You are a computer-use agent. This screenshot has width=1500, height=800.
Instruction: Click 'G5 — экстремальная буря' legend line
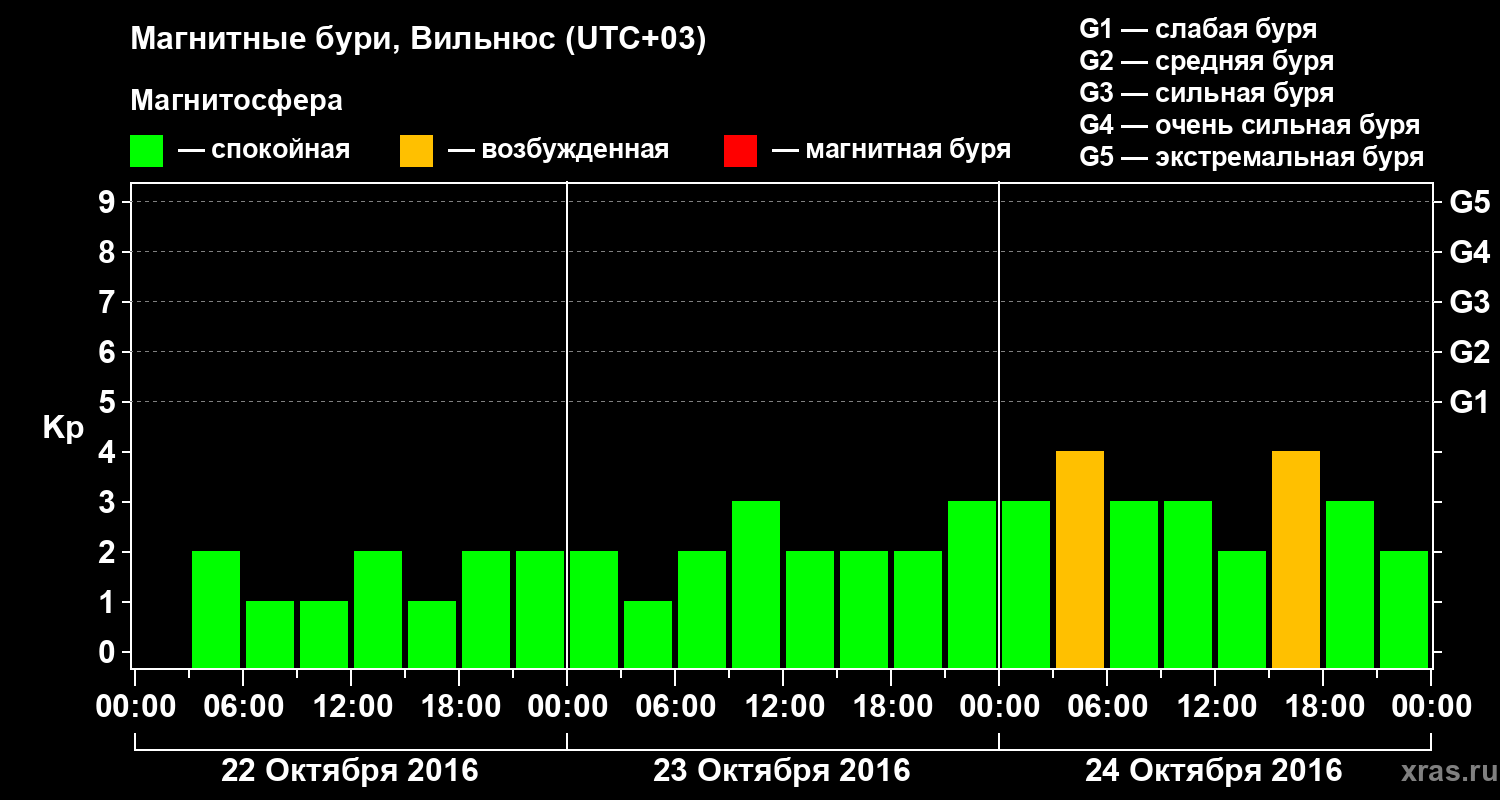pyautogui.click(x=1251, y=157)
